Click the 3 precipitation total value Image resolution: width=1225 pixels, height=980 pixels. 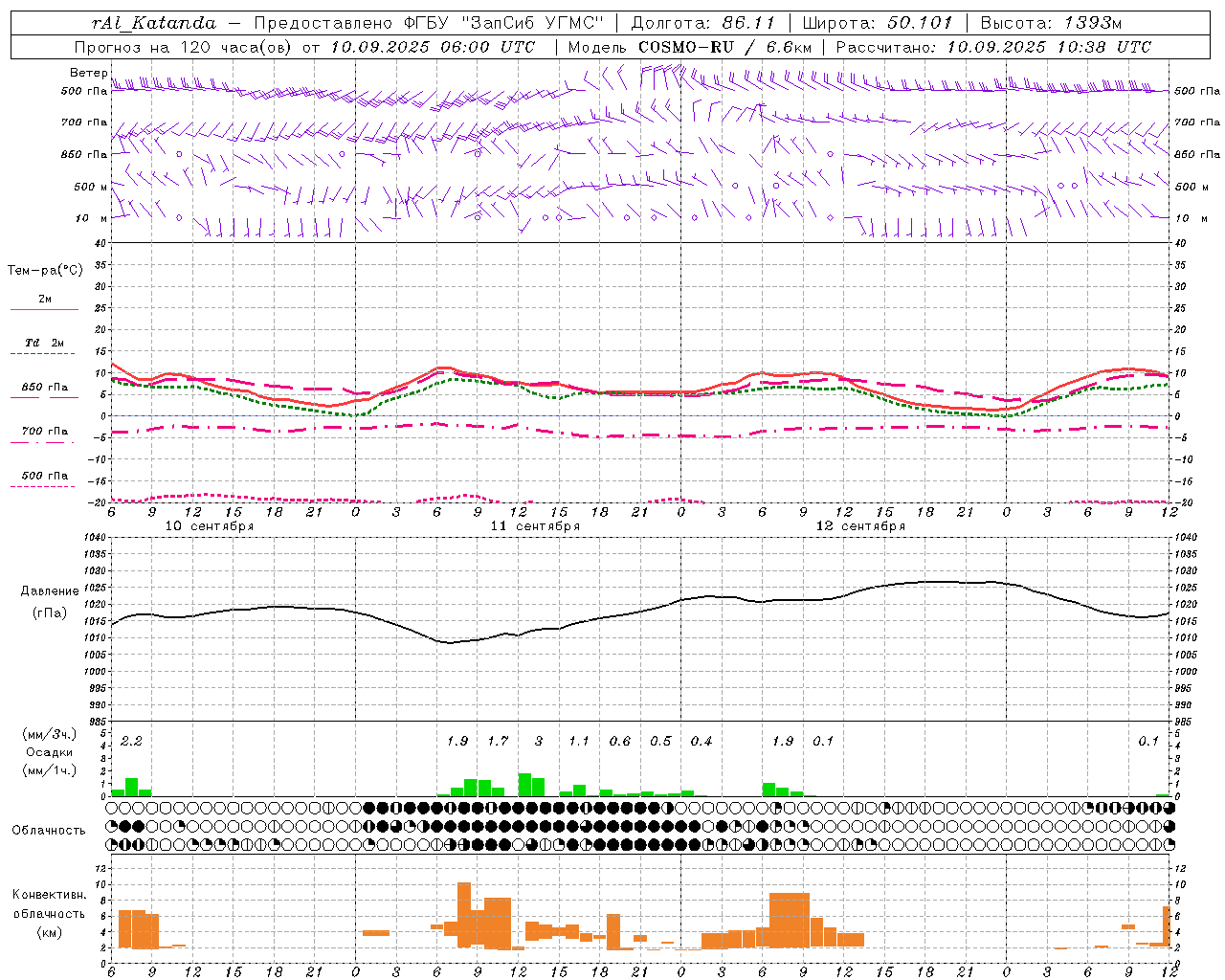tap(539, 741)
